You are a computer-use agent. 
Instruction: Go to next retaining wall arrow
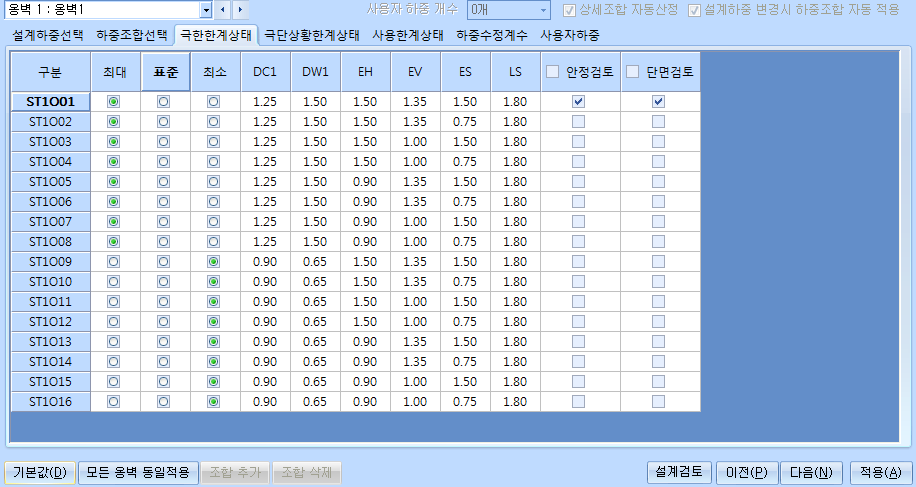click(x=241, y=10)
